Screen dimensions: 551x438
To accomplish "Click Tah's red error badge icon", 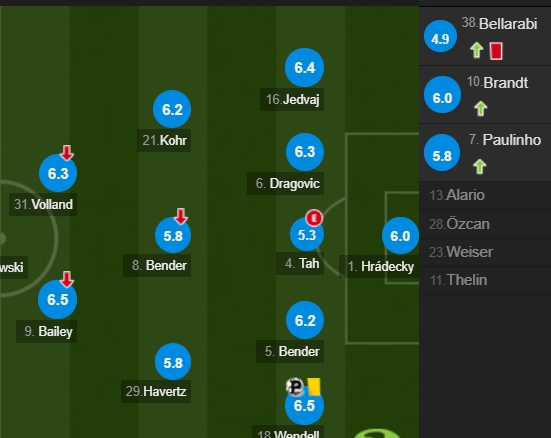I will (x=314, y=218).
